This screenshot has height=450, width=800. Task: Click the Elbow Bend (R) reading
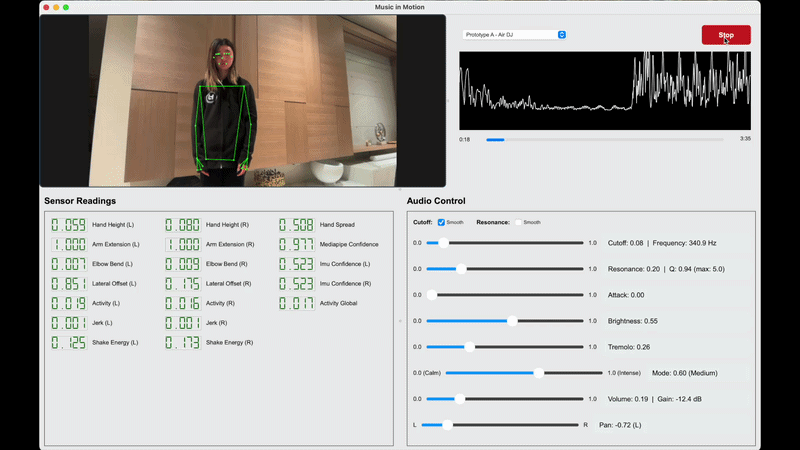pyautogui.click(x=183, y=264)
